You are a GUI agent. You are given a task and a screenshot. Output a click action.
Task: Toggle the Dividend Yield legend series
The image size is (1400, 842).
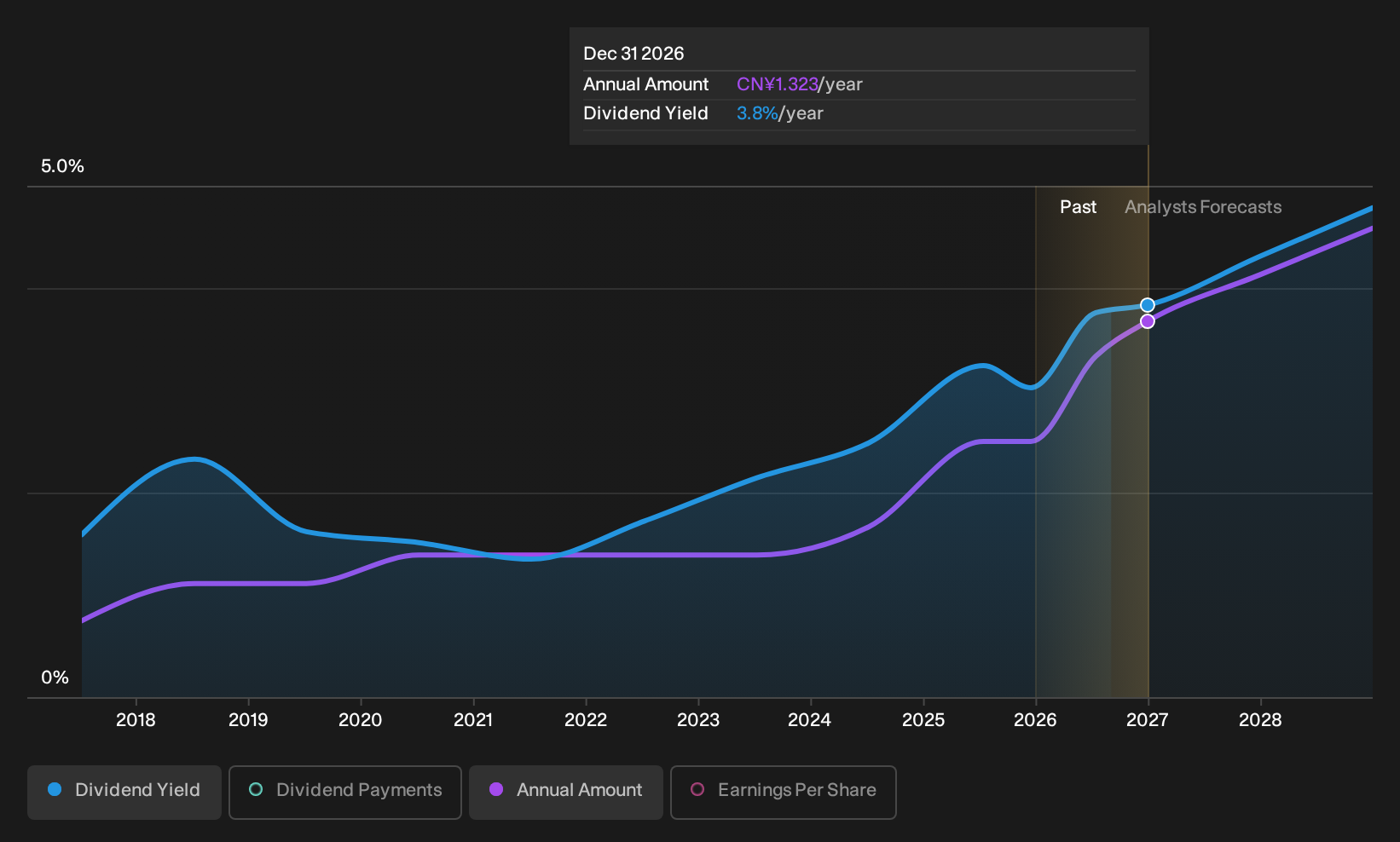coord(124,793)
